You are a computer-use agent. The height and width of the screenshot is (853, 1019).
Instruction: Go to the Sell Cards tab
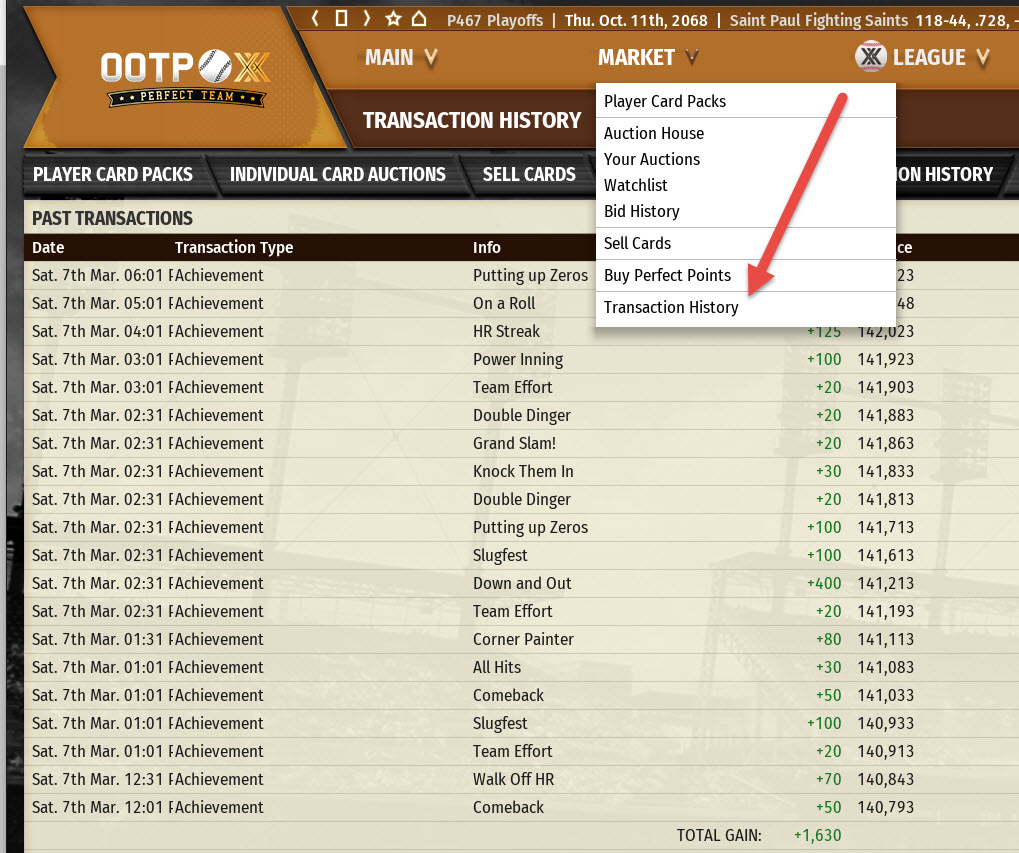point(529,174)
